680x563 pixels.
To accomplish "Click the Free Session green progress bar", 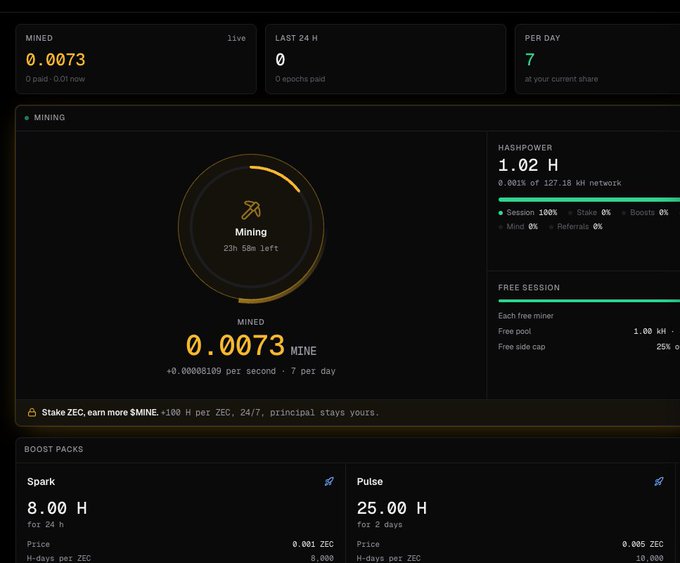I will click(589, 301).
